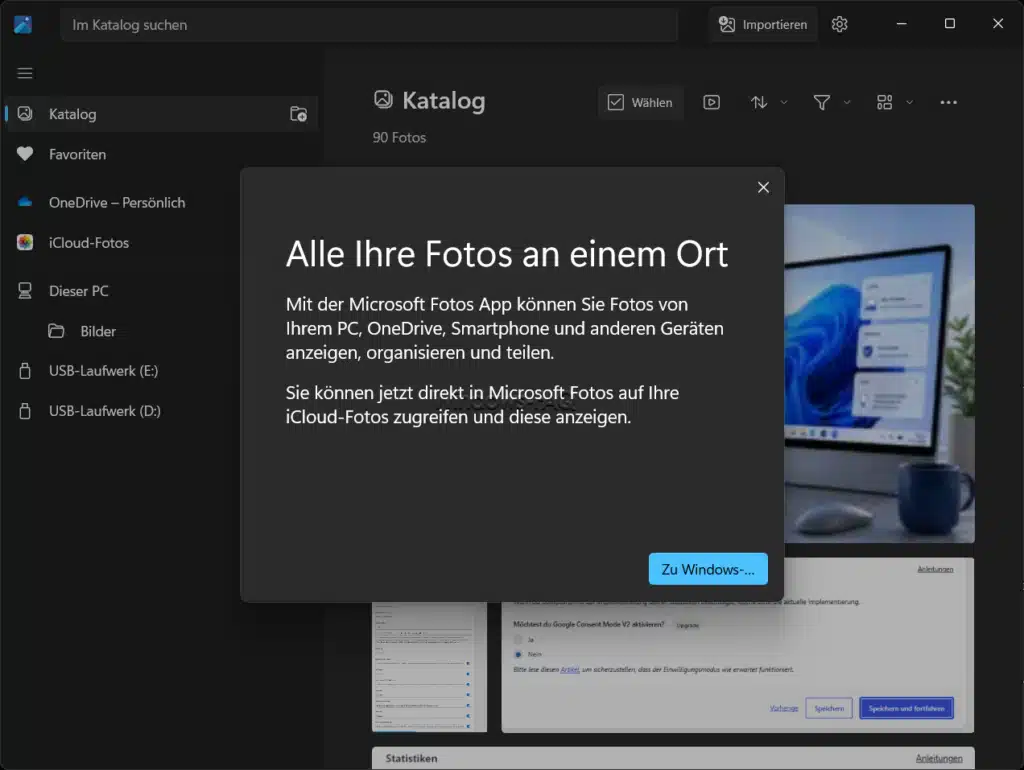Screen dimensions: 1024x770
Task: Close the dialog with its X button
Action: (x=763, y=187)
